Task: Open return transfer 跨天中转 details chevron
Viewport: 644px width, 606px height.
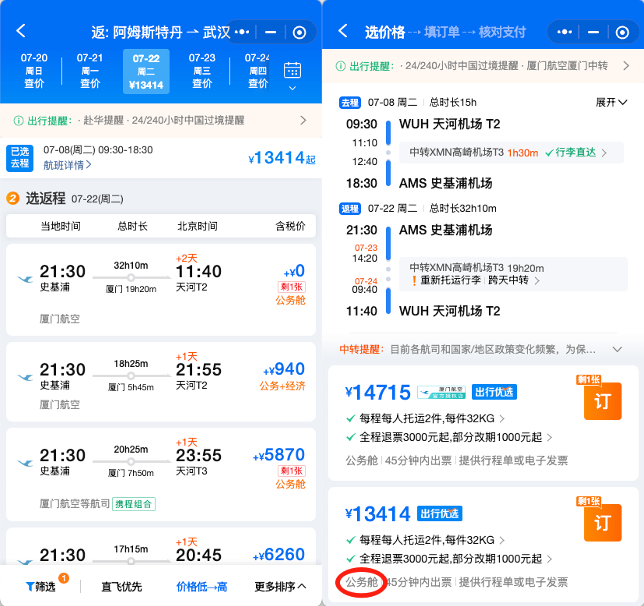Action: [x=537, y=281]
